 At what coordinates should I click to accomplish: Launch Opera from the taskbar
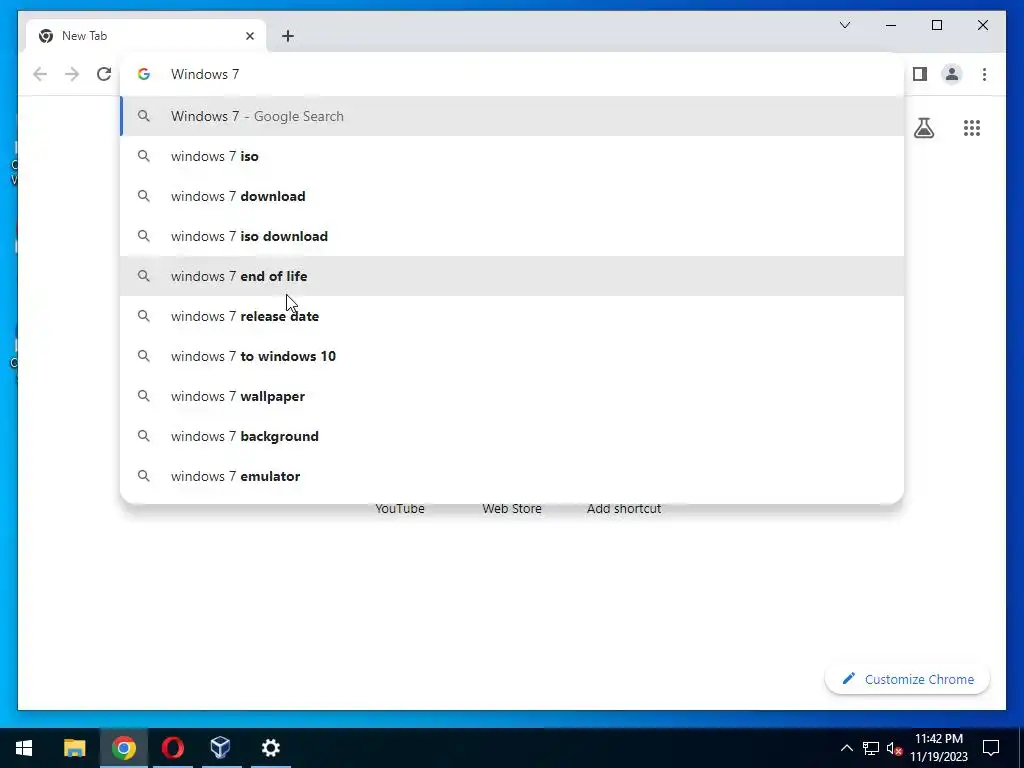[172, 748]
